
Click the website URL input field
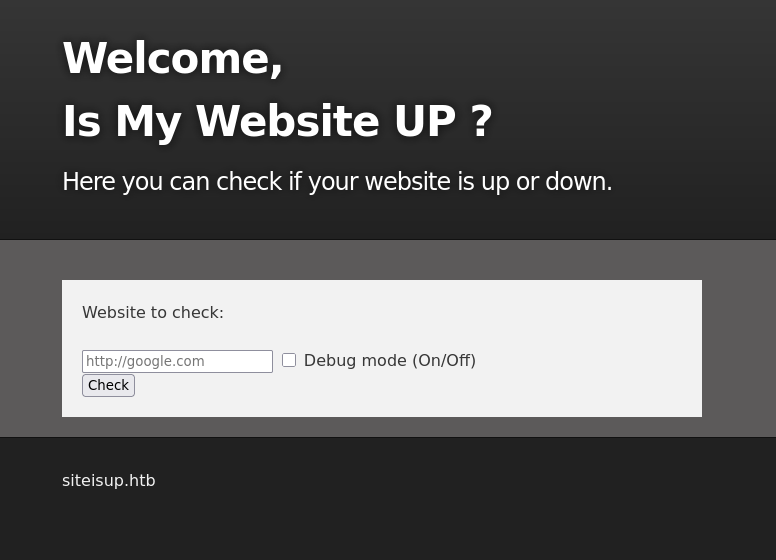(x=177, y=361)
